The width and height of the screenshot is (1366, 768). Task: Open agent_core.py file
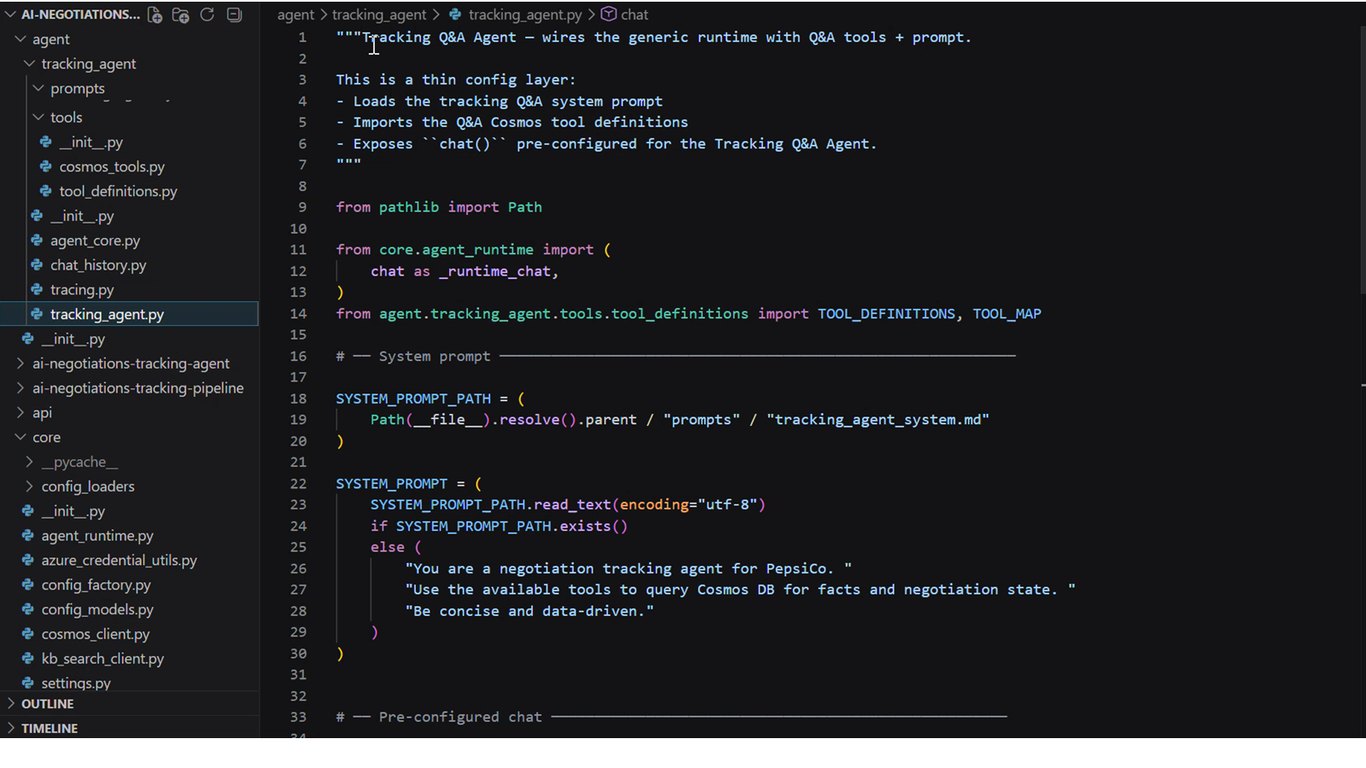click(x=95, y=240)
